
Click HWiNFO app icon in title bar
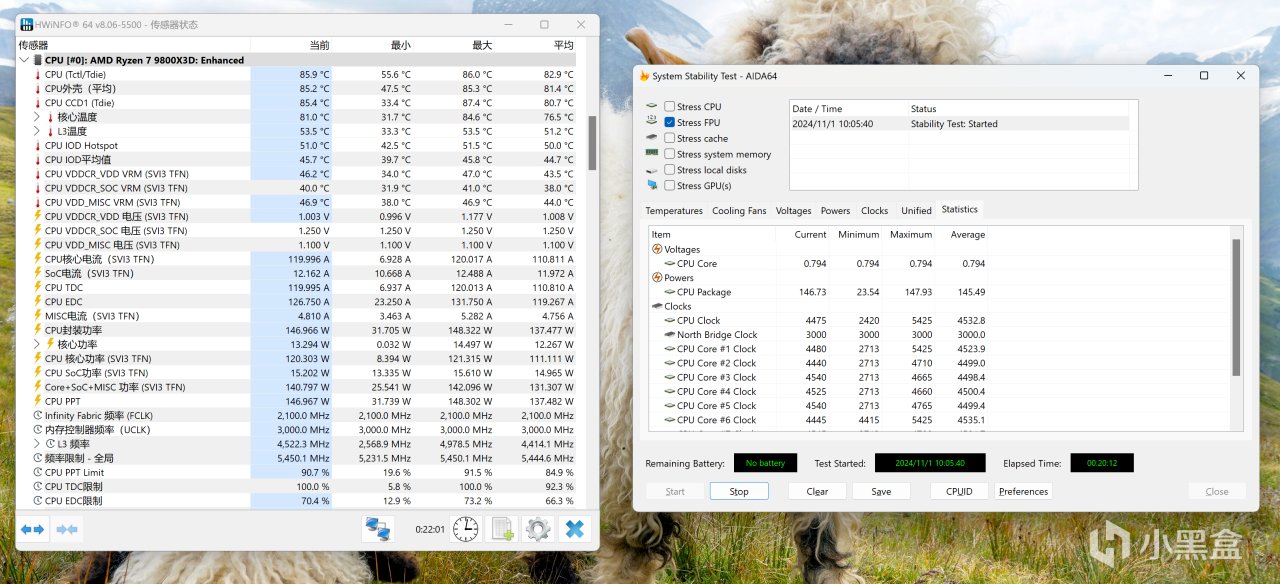tap(27, 24)
